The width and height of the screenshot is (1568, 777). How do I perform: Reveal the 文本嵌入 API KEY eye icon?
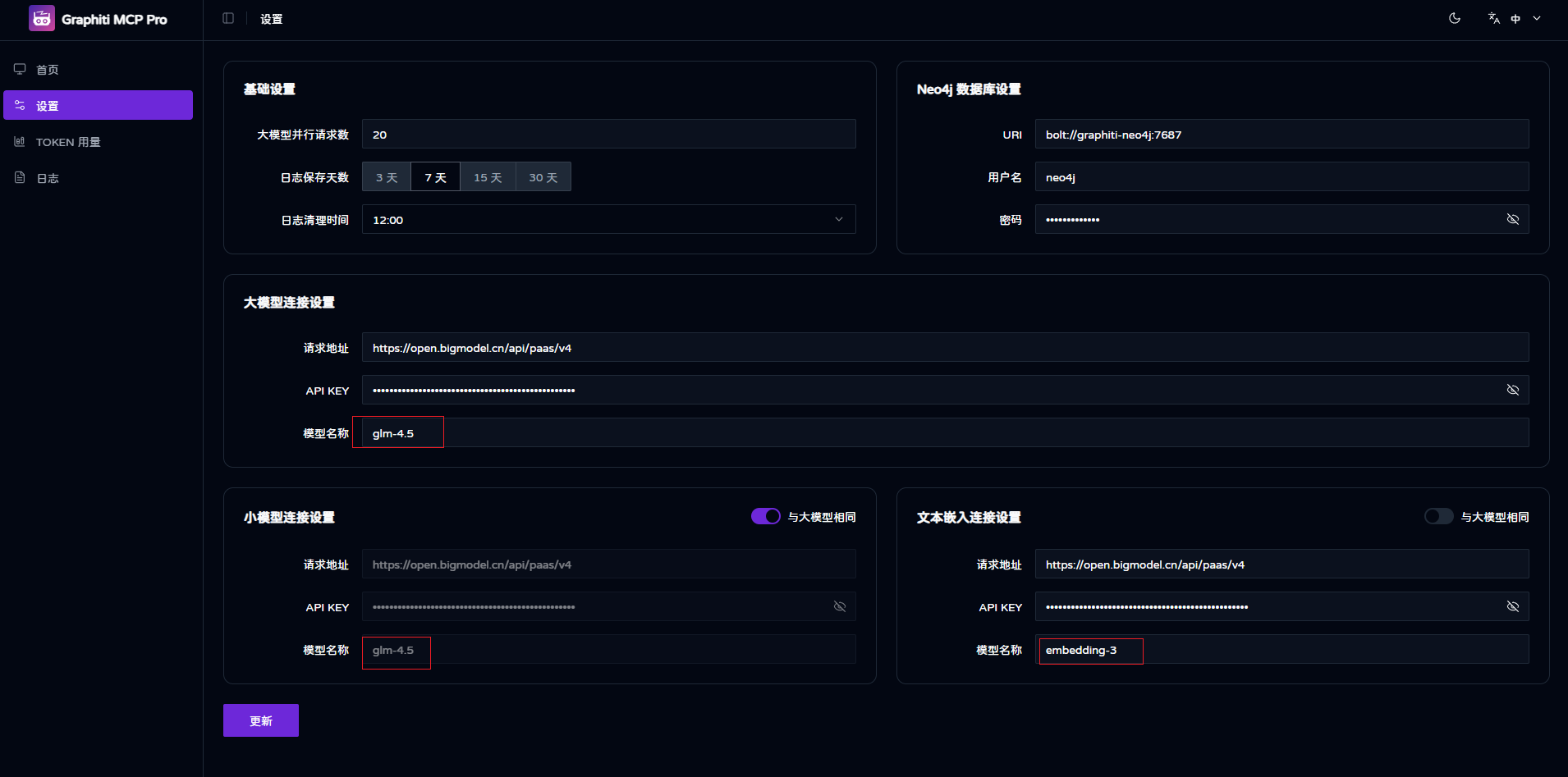click(x=1513, y=606)
